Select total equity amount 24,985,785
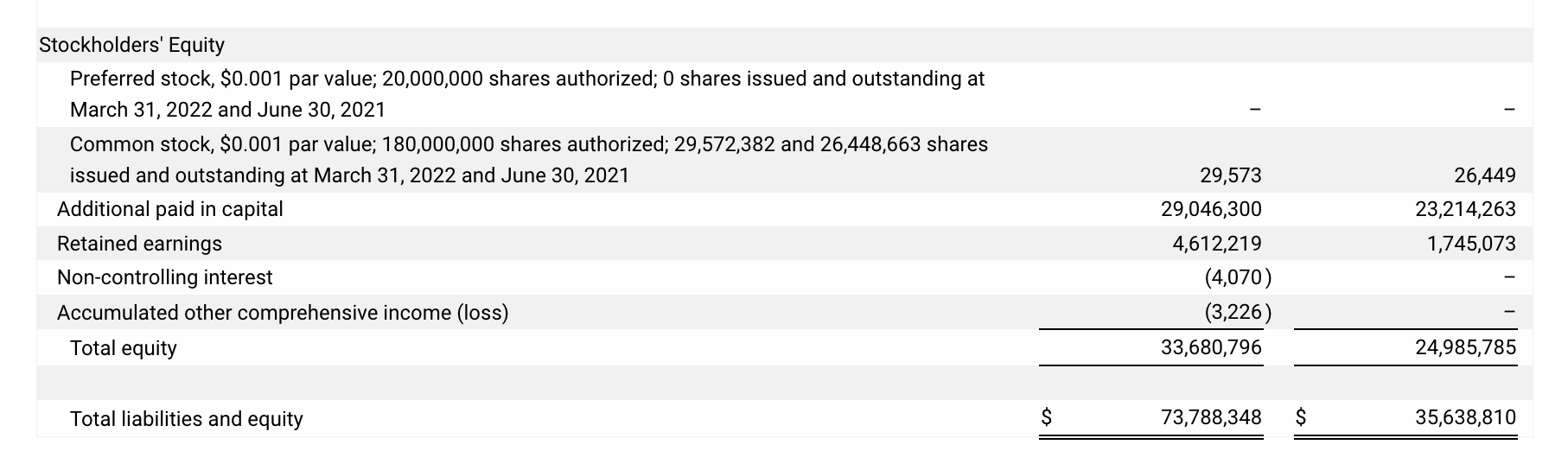The width and height of the screenshot is (1568, 470). click(1465, 347)
